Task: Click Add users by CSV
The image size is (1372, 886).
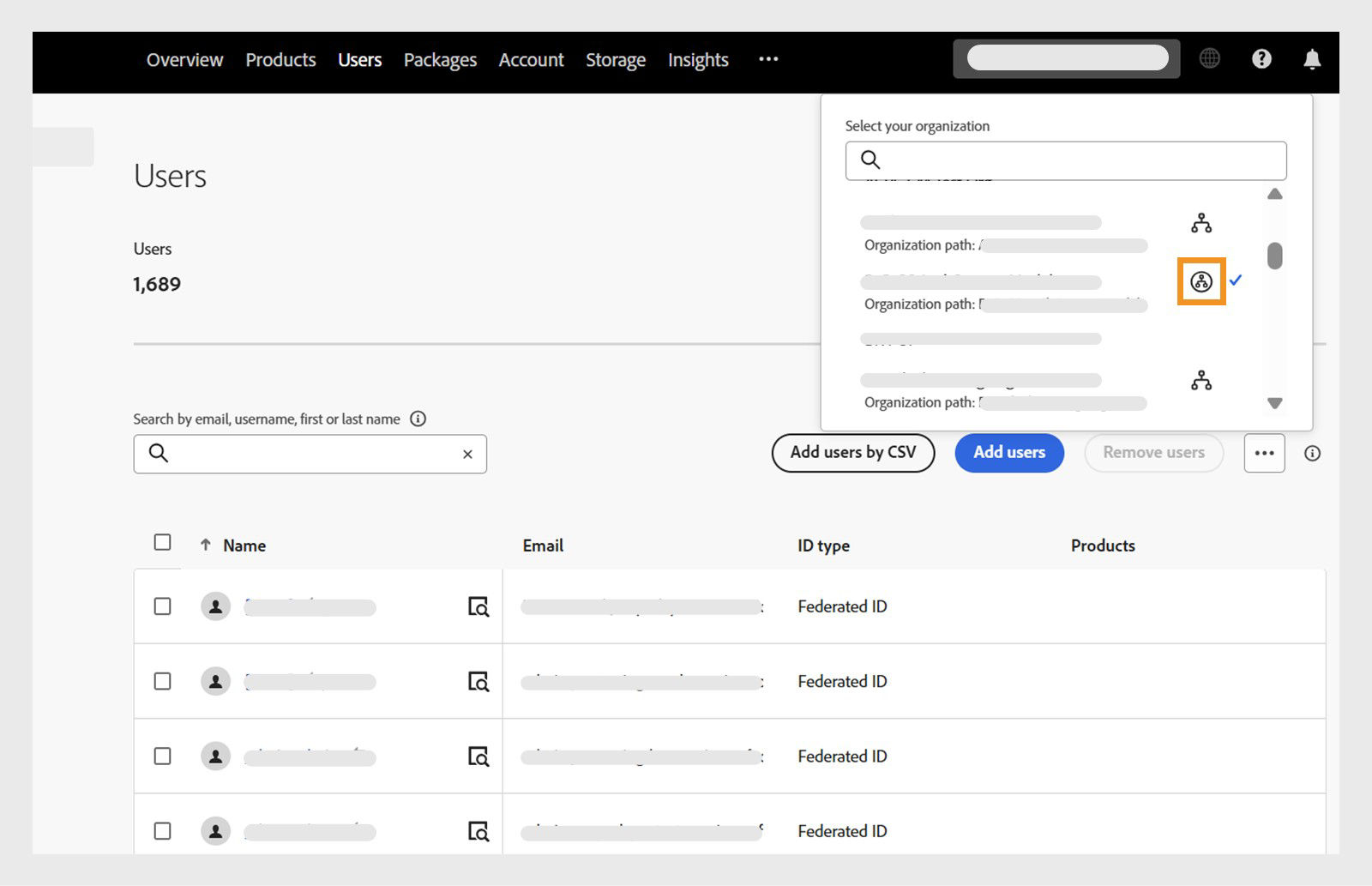Action: [x=853, y=452]
